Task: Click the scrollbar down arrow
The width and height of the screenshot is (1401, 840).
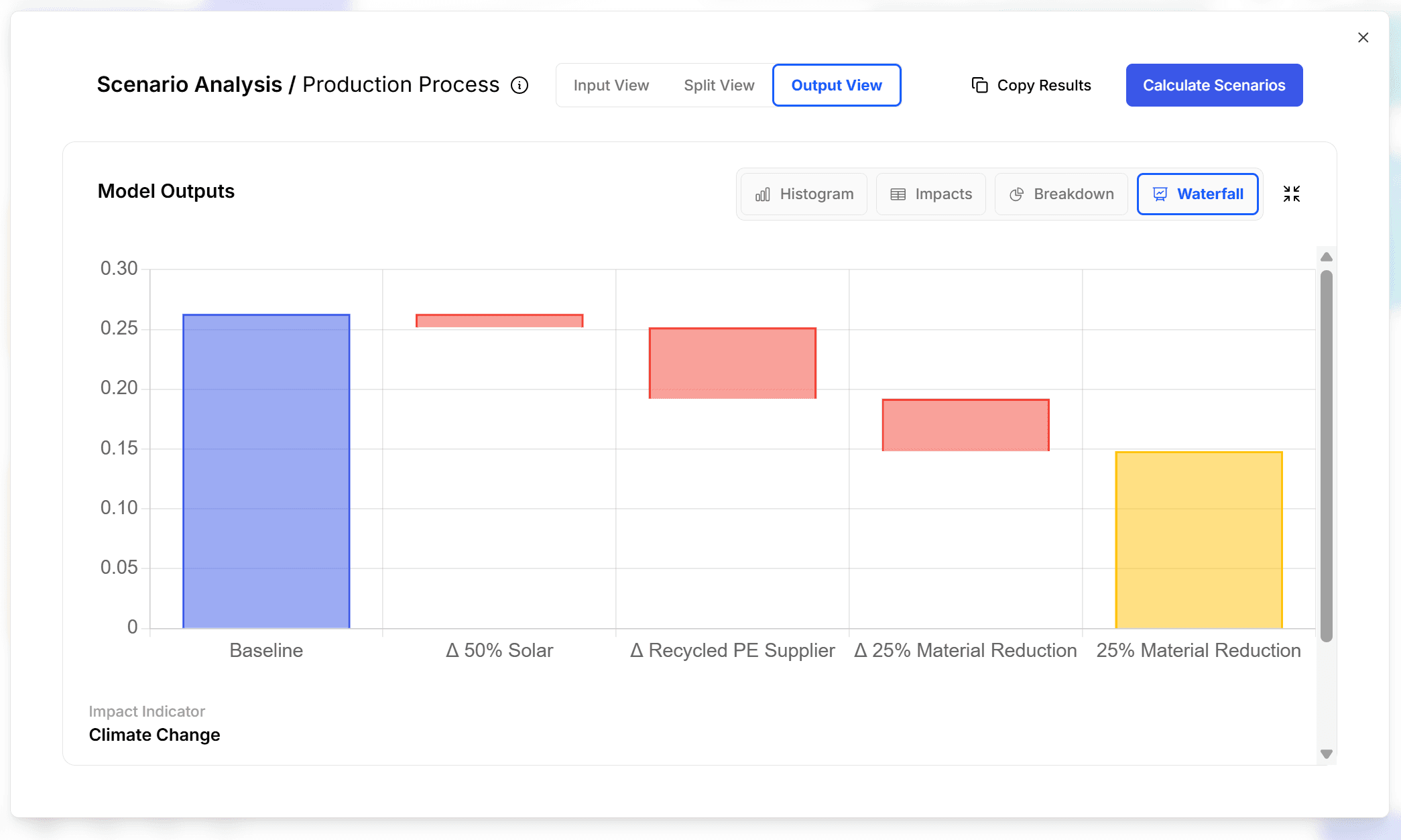Action: (1326, 754)
